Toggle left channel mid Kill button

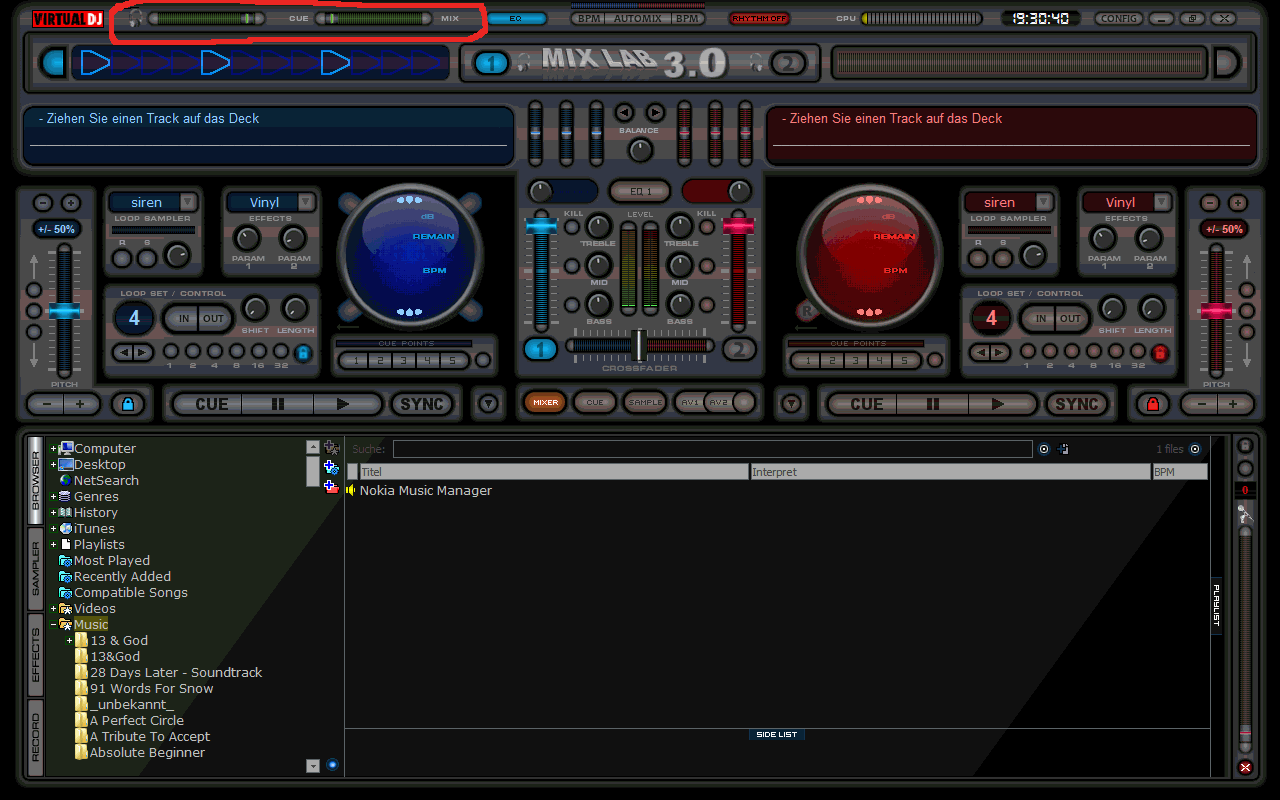coord(572,266)
